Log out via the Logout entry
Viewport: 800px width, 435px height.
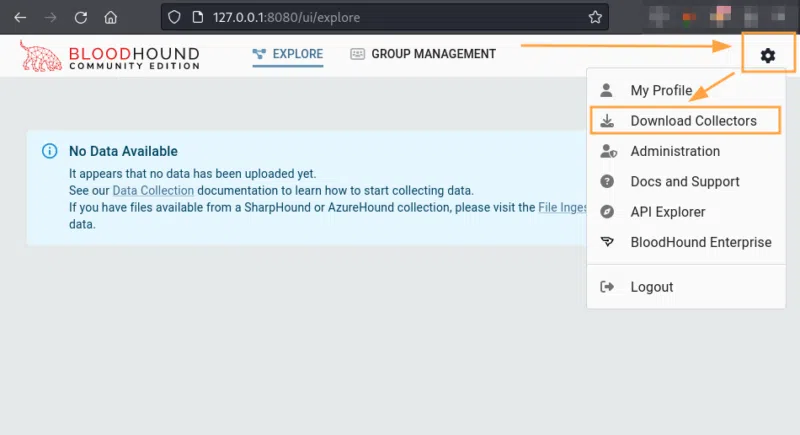686,287
